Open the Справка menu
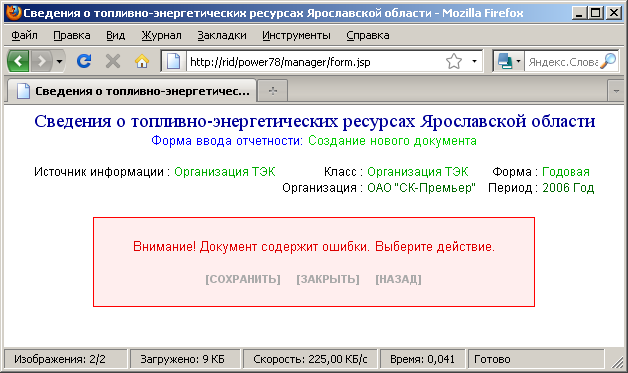Screen dimensions: 628x373 [x=368, y=35]
